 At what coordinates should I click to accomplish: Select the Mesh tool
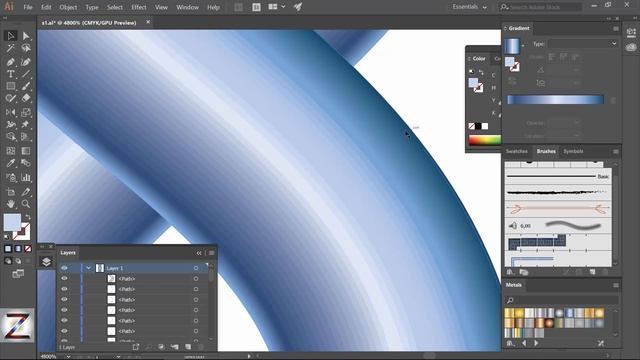[x=11, y=151]
